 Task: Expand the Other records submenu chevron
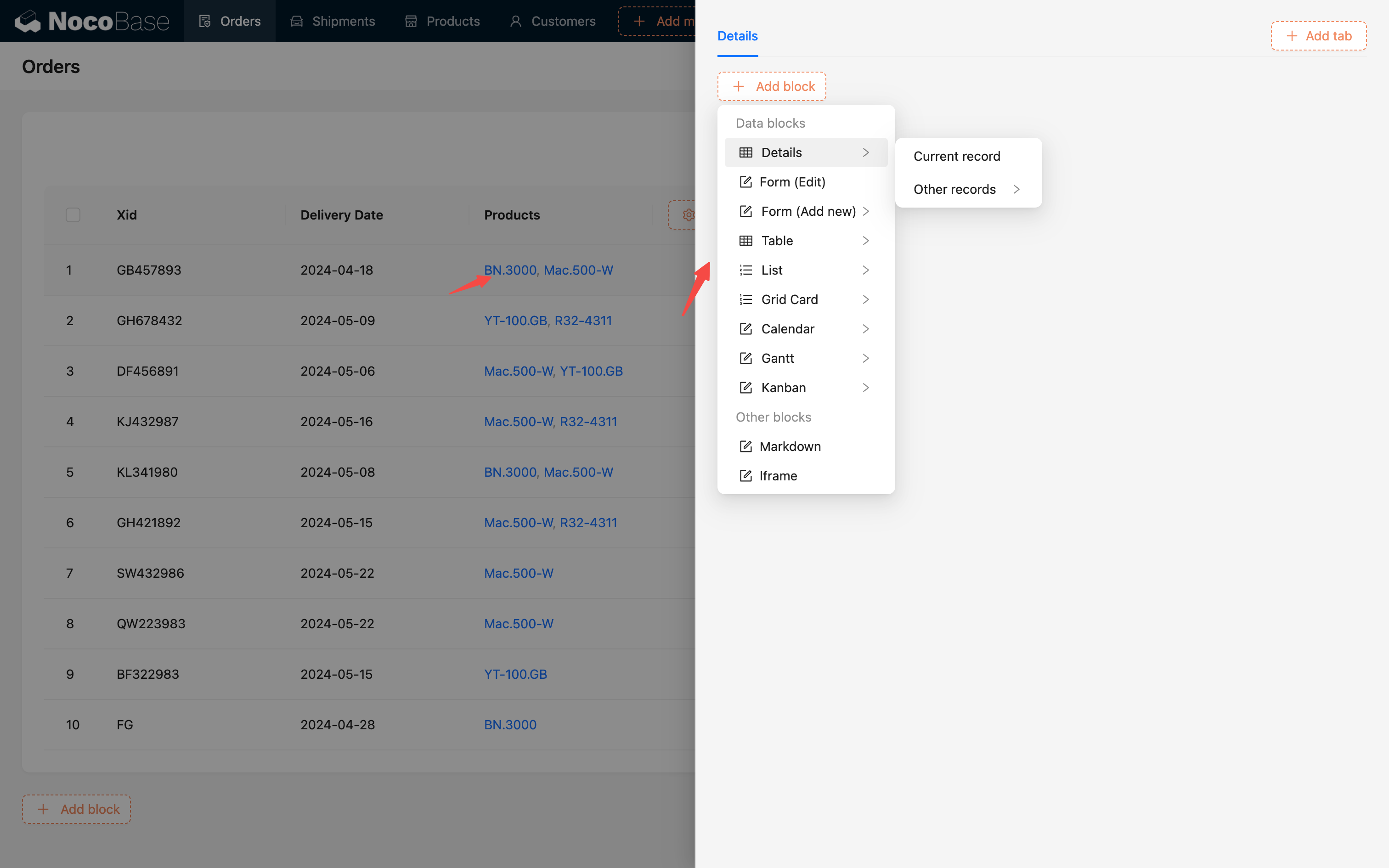1016,189
